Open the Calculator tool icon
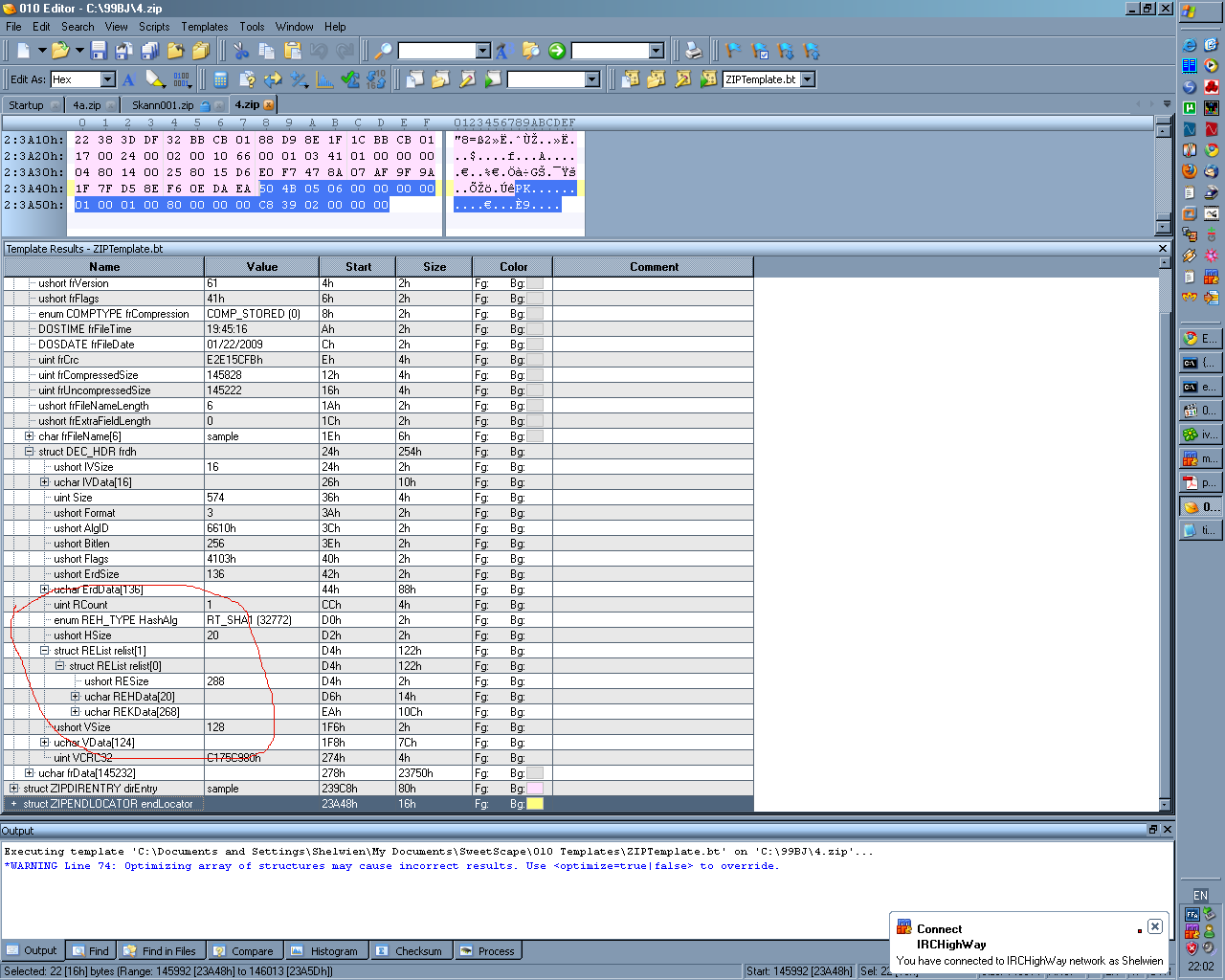The width and height of the screenshot is (1225, 980). click(221, 79)
